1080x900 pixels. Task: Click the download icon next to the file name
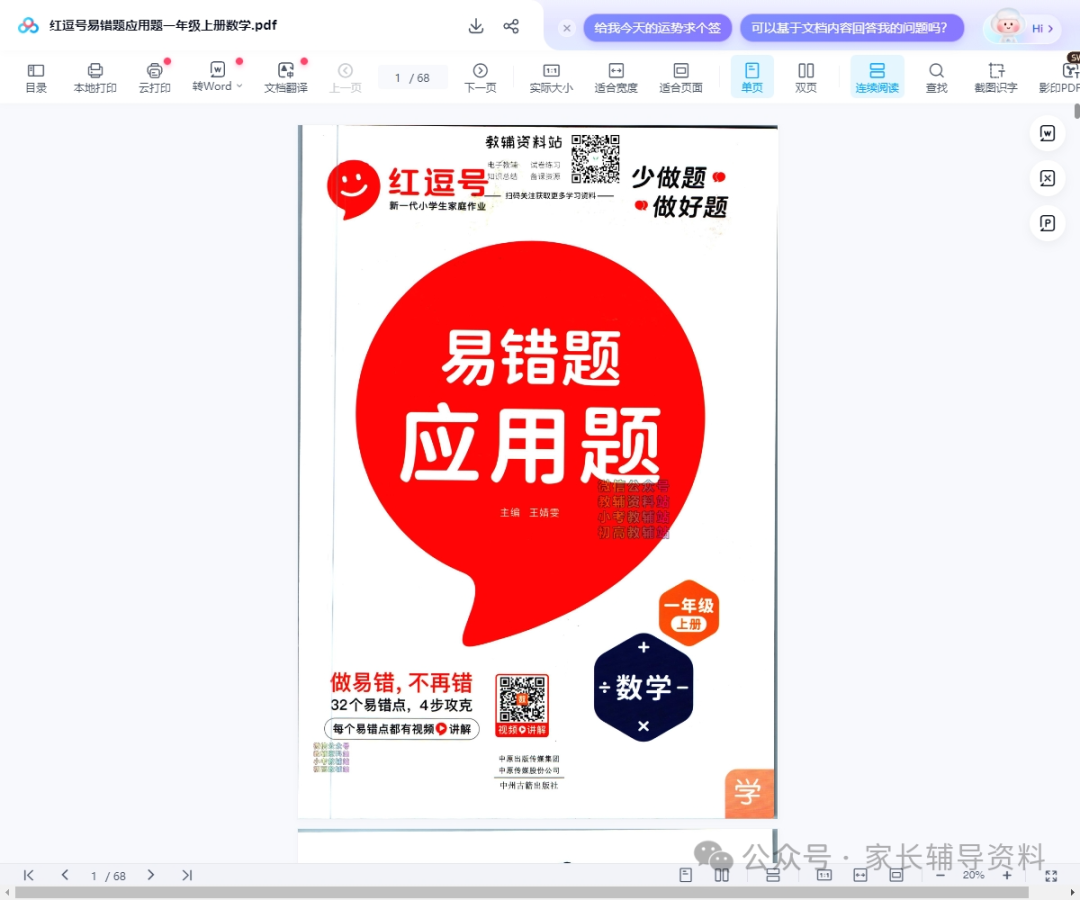point(475,26)
